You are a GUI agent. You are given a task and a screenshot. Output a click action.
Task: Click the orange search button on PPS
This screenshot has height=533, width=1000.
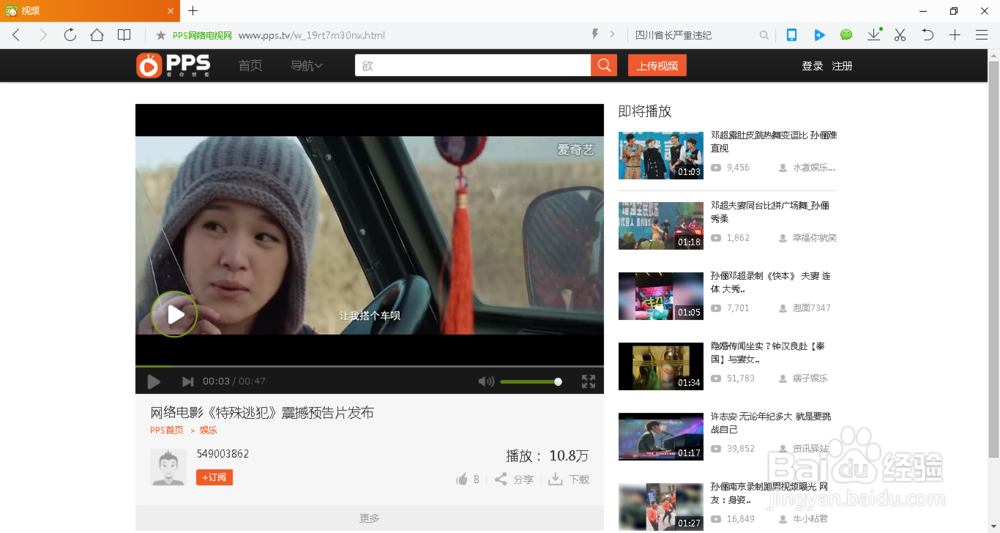pos(604,65)
